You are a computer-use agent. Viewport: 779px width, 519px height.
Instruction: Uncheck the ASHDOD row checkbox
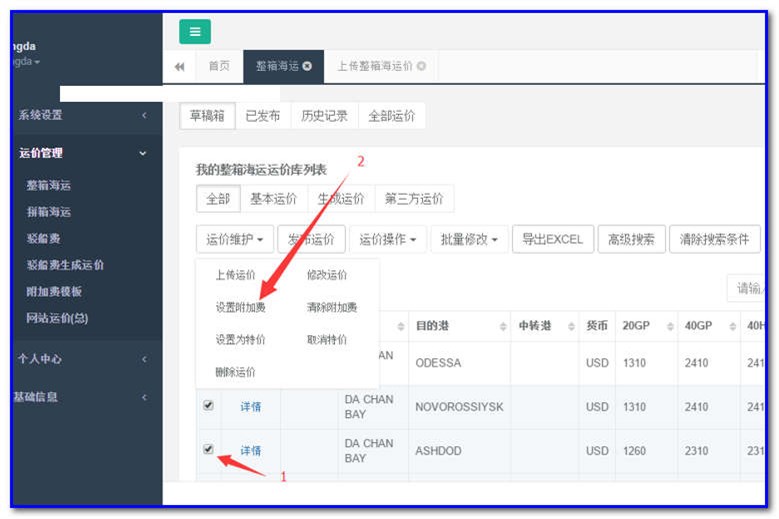click(209, 449)
